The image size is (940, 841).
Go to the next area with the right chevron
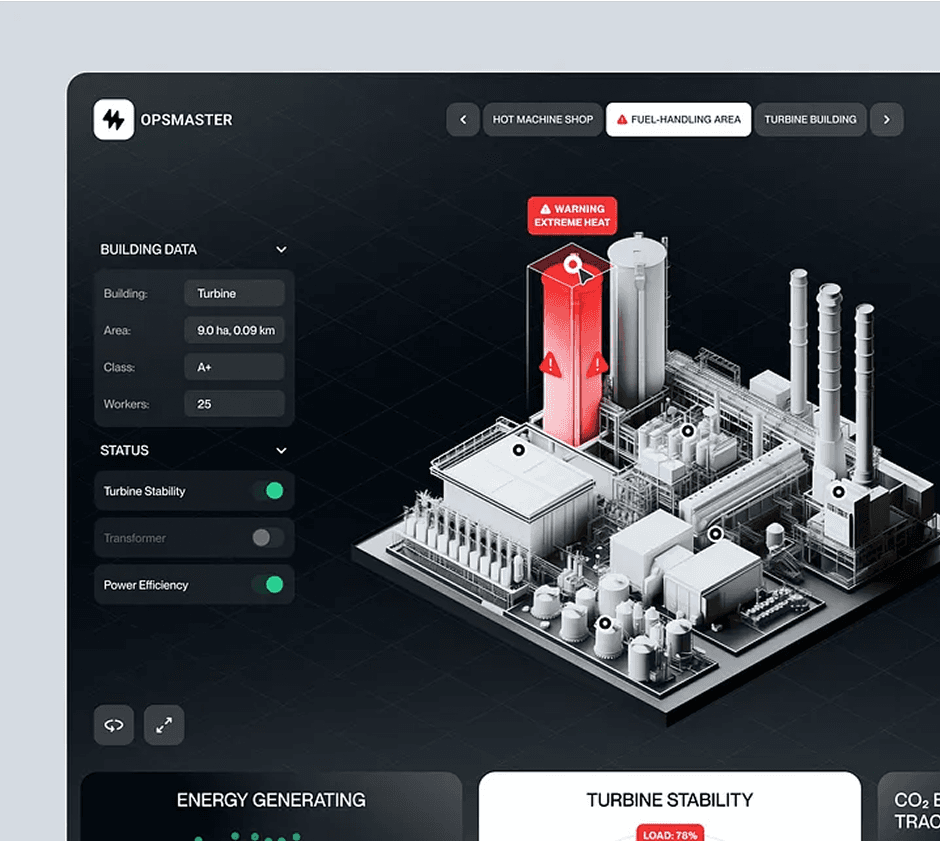coord(887,119)
